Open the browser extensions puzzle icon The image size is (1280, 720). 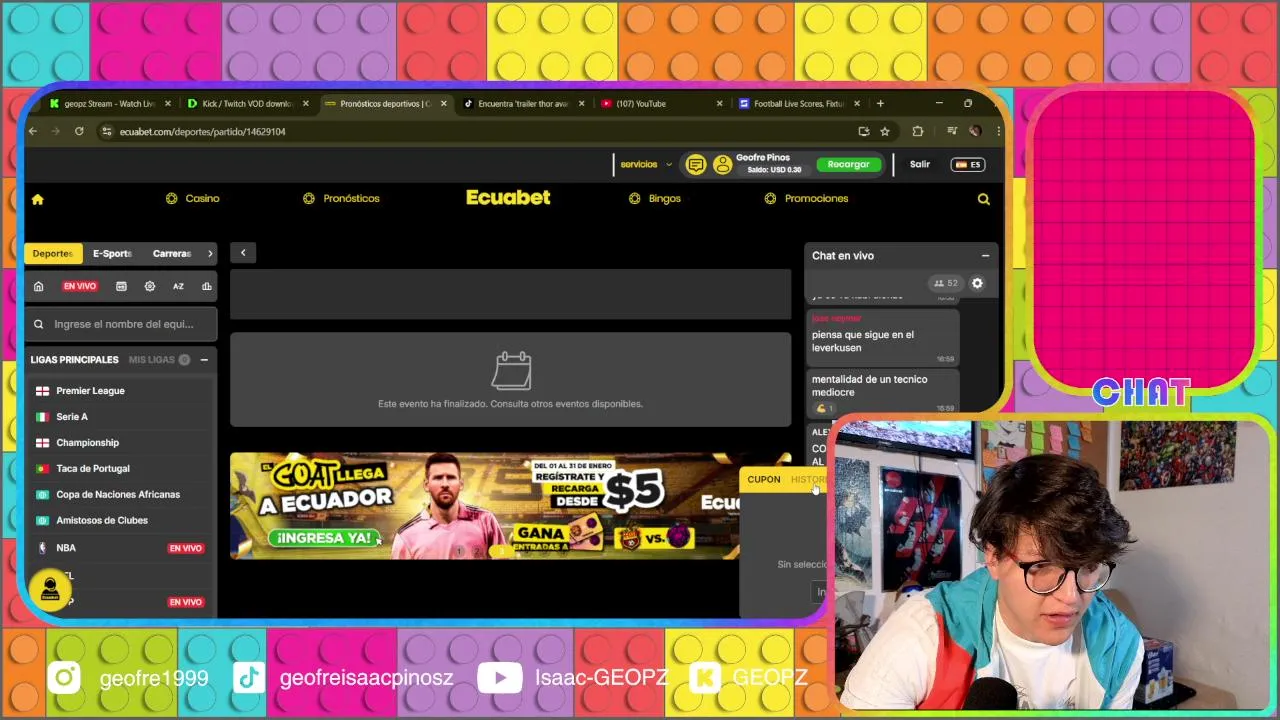pyautogui.click(x=917, y=131)
